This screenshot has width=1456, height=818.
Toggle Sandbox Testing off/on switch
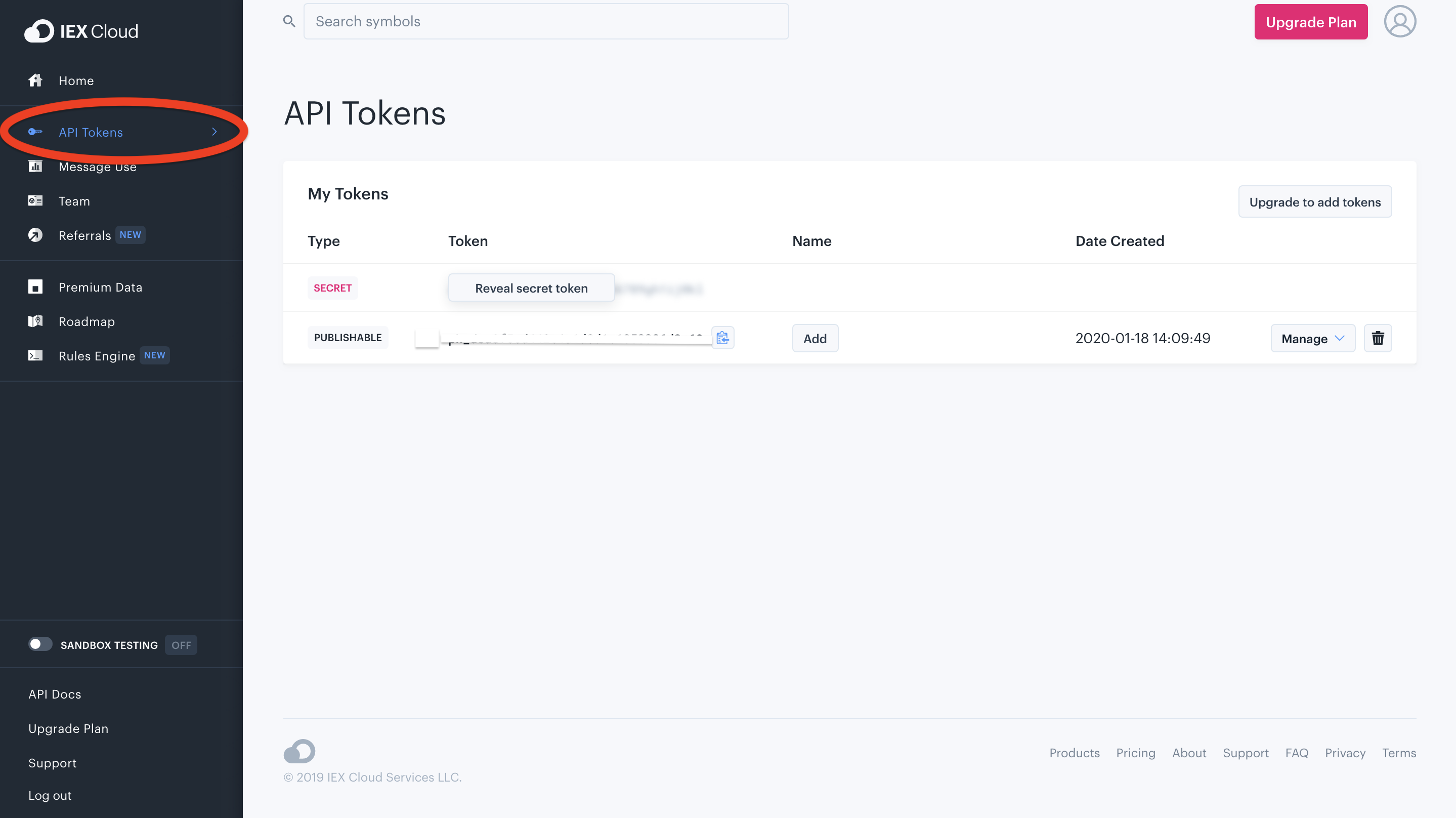(x=39, y=644)
